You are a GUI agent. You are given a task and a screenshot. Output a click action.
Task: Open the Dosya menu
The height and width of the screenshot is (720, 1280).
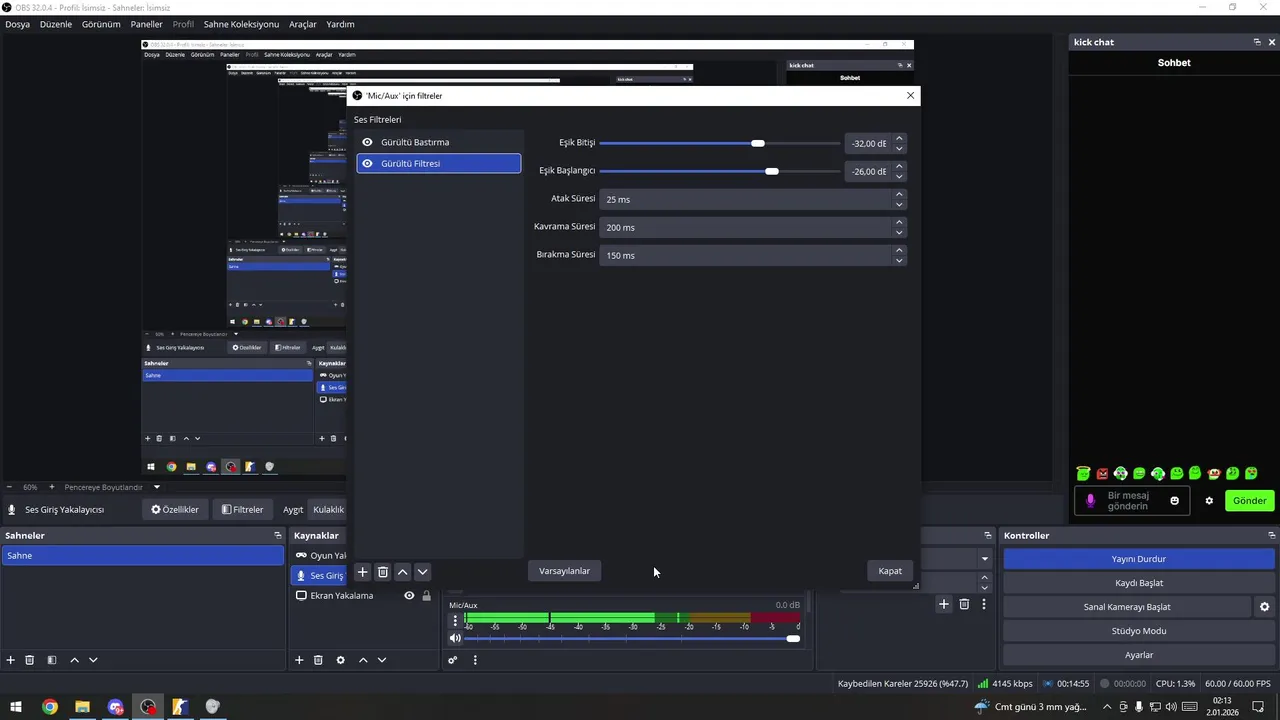pos(17,24)
